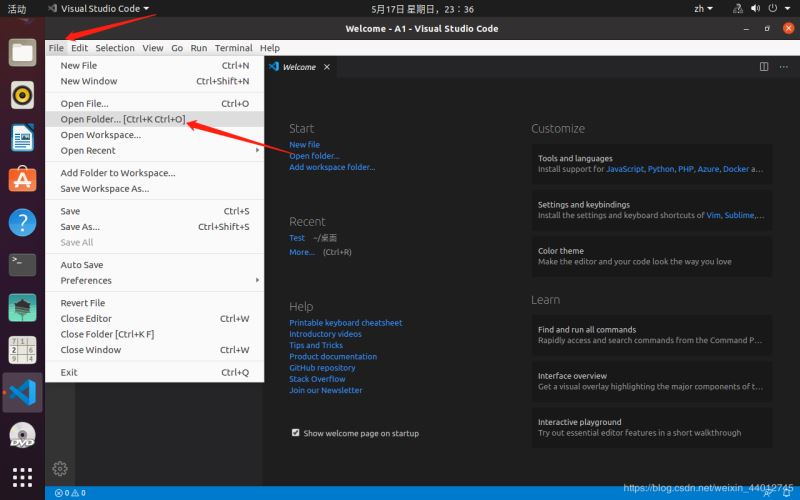Open the Help icon in dock

pyautogui.click(x=22, y=222)
